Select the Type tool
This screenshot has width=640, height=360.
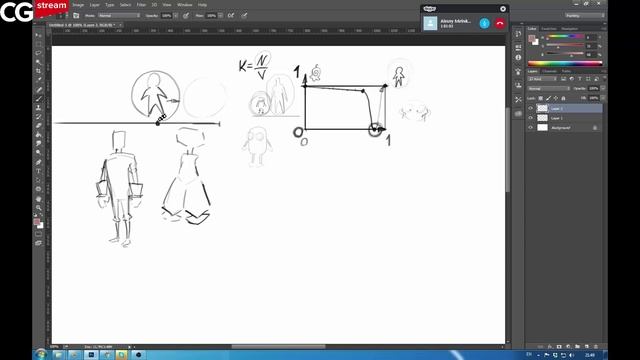tap(38, 171)
